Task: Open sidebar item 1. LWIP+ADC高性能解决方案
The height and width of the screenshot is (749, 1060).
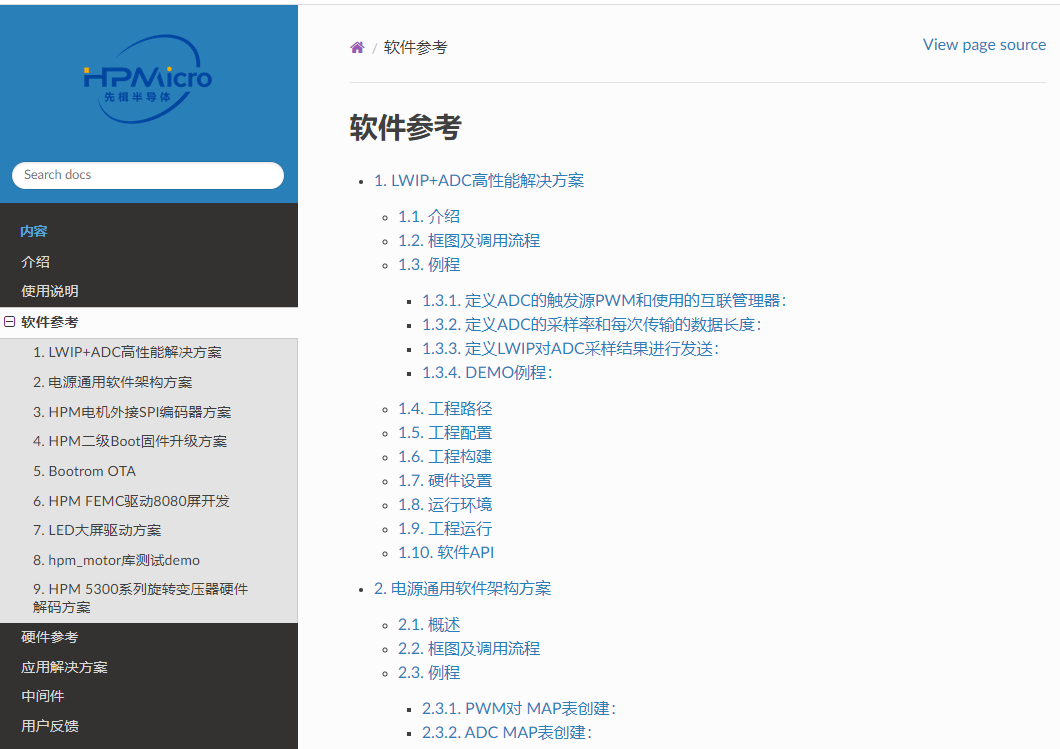Action: pos(127,353)
